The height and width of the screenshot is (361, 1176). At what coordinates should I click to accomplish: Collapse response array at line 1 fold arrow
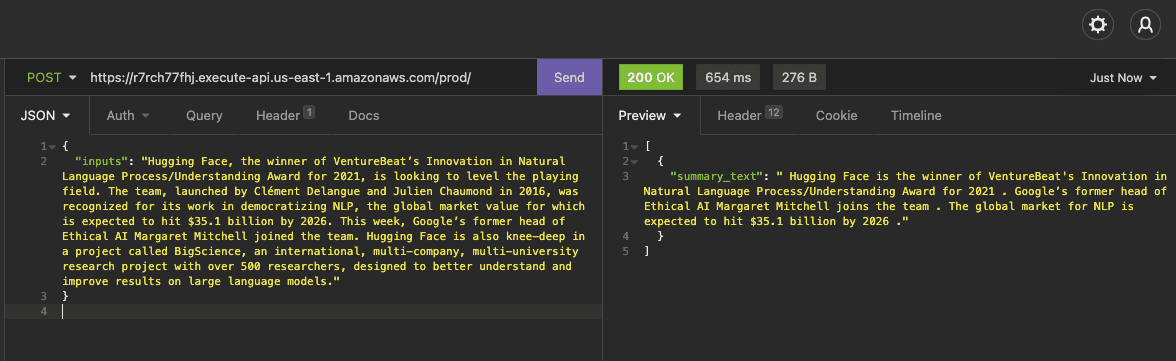pyautogui.click(x=635, y=146)
